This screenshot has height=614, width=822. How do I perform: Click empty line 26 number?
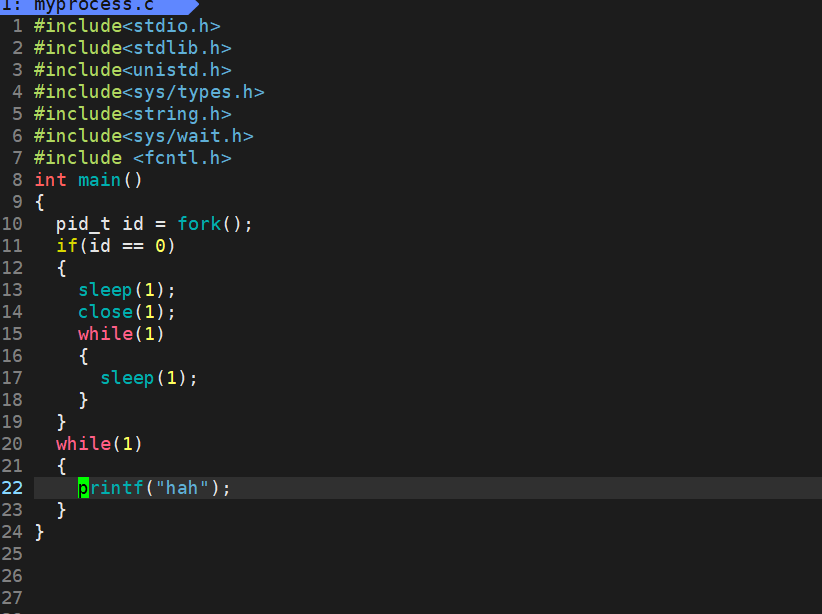pos(12,576)
